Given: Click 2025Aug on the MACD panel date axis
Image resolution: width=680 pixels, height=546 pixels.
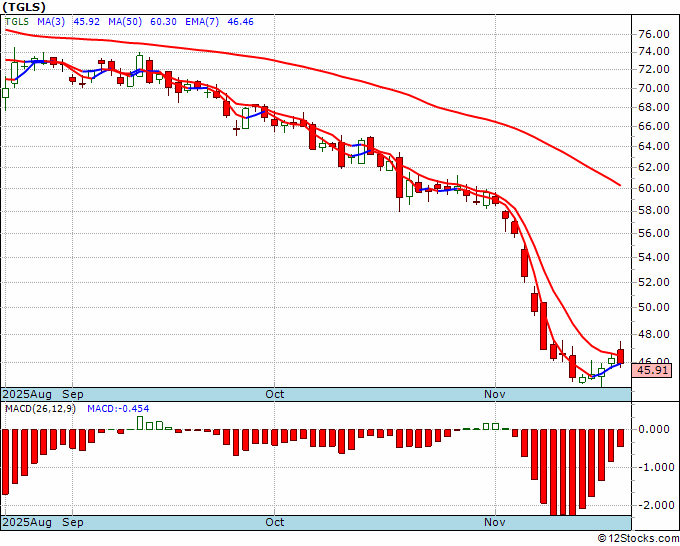Looking at the screenshot, I should click(x=27, y=522).
